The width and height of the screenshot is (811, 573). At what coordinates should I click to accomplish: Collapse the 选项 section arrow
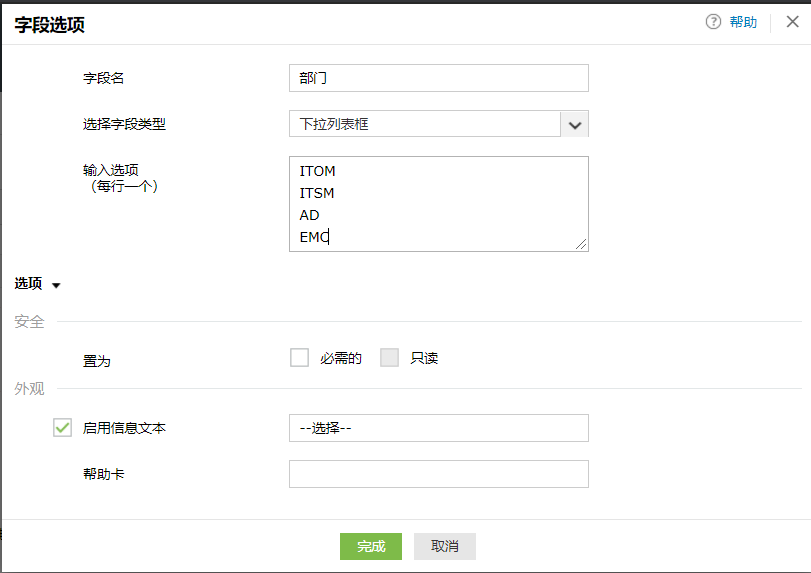[56, 285]
